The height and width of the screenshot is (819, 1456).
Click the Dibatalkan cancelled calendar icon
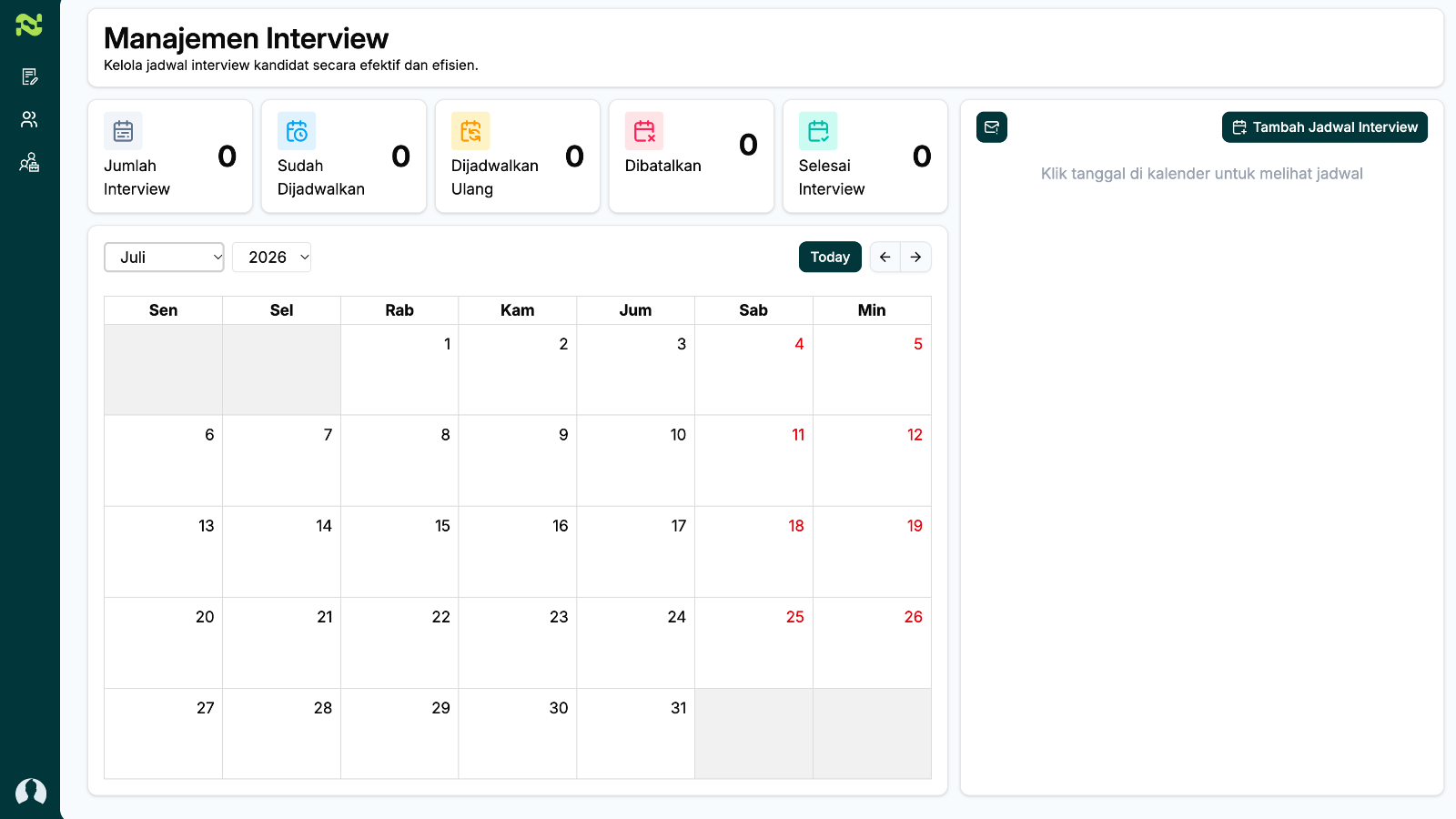(644, 131)
